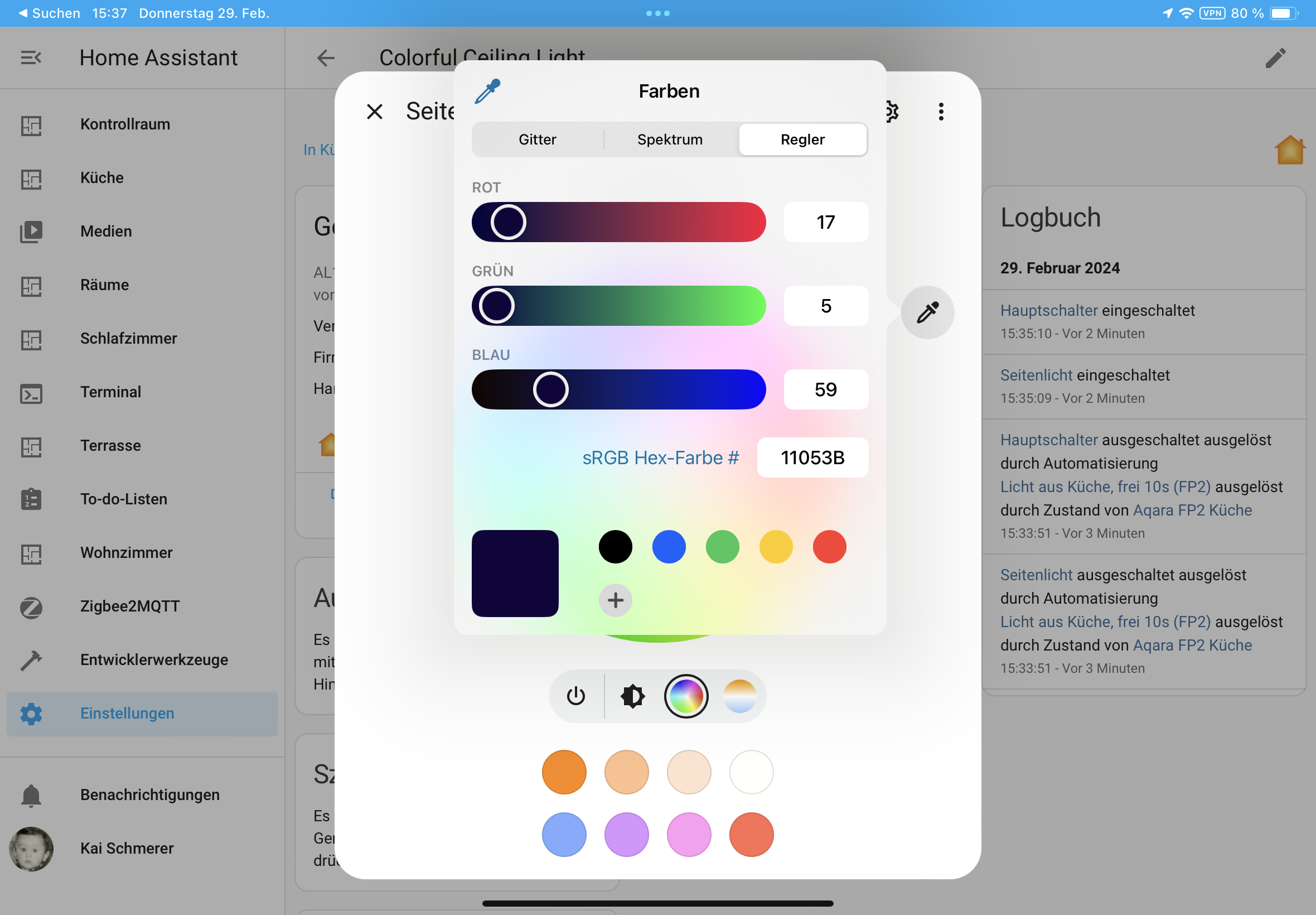Open the Terminal sidebar item
Screen dimensions: 1316x915
110,392
